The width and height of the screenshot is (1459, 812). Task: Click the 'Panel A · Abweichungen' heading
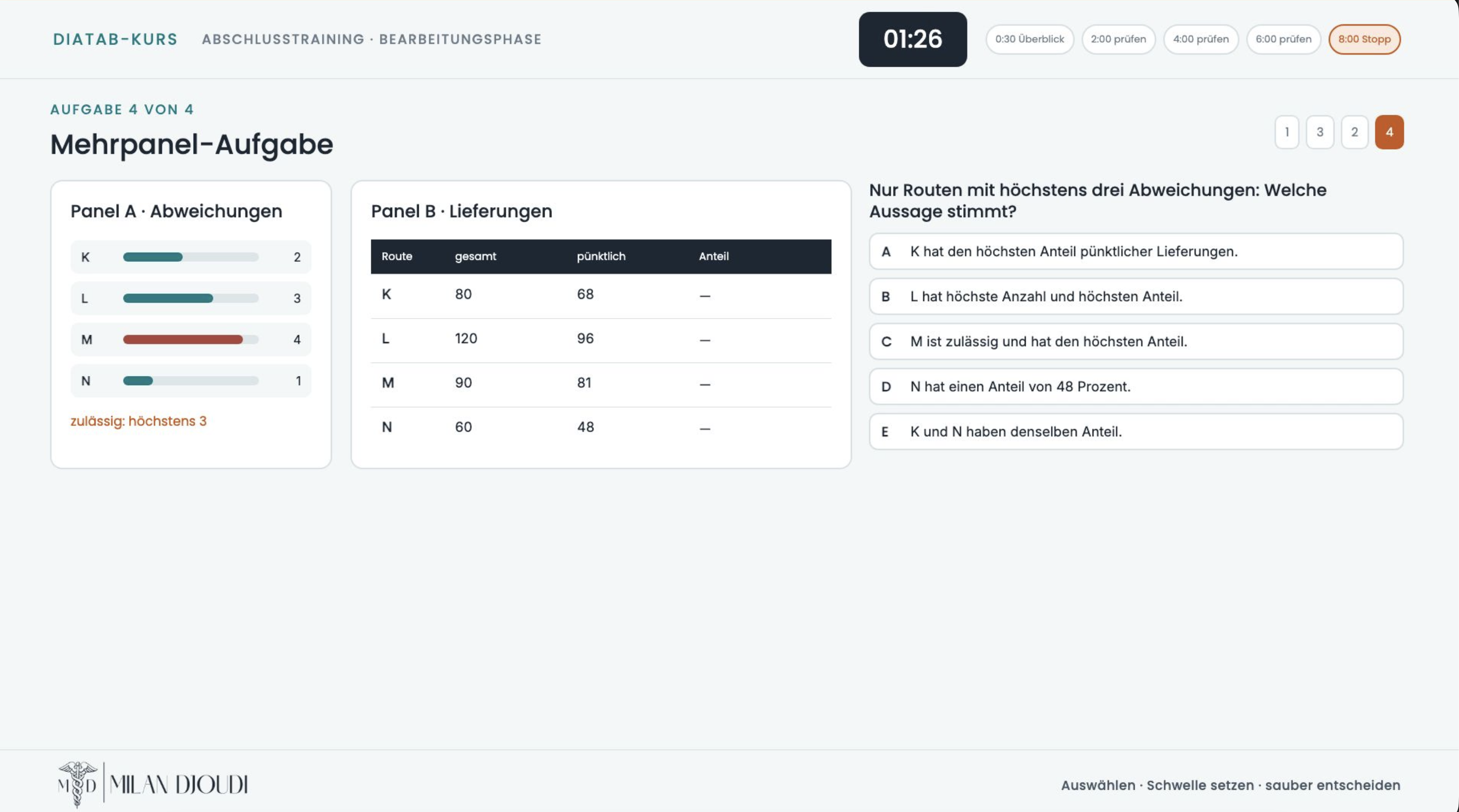[176, 211]
